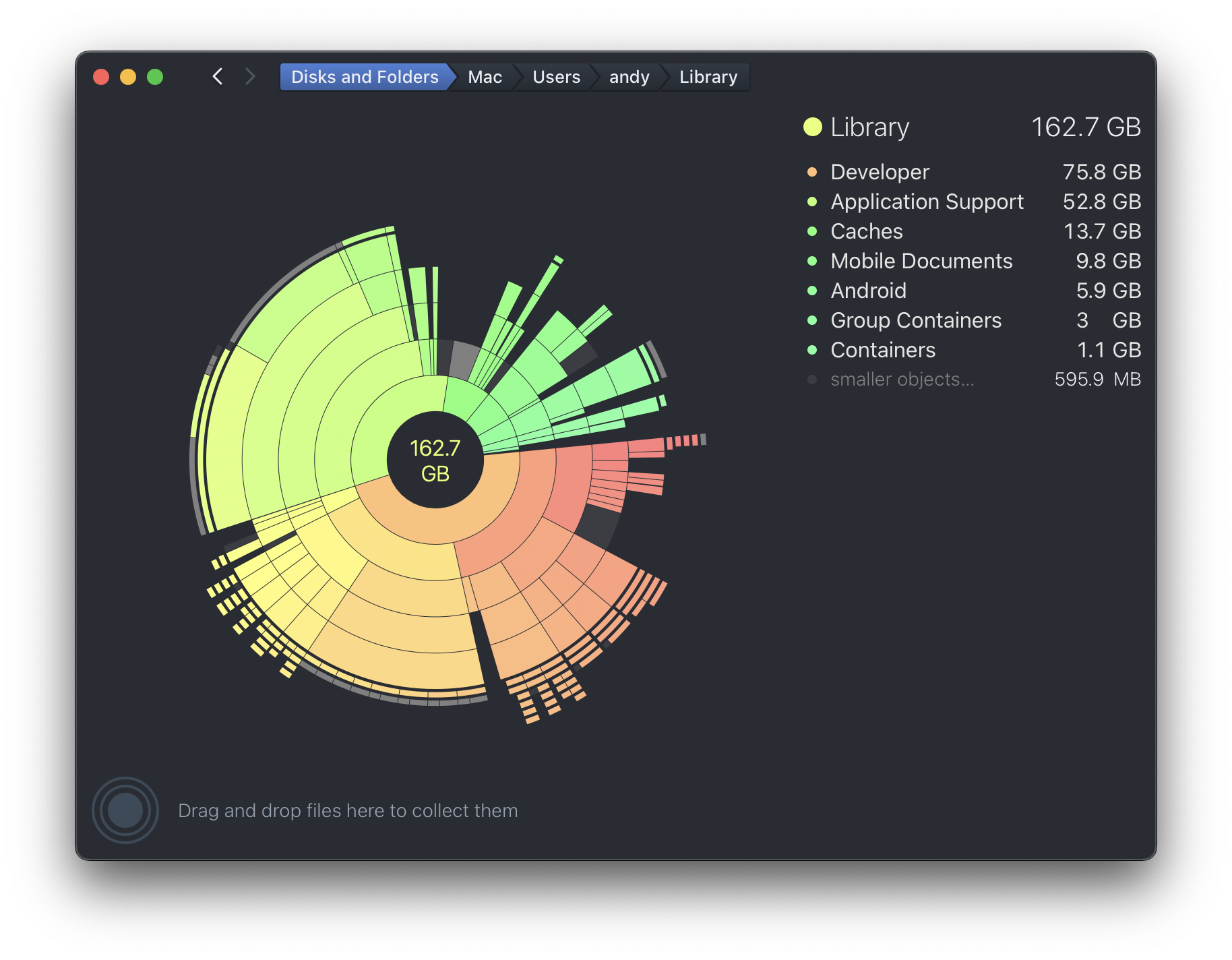Viewport: 1232px width, 960px height.
Task: Click the green dot beside Android
Action: pos(812,291)
